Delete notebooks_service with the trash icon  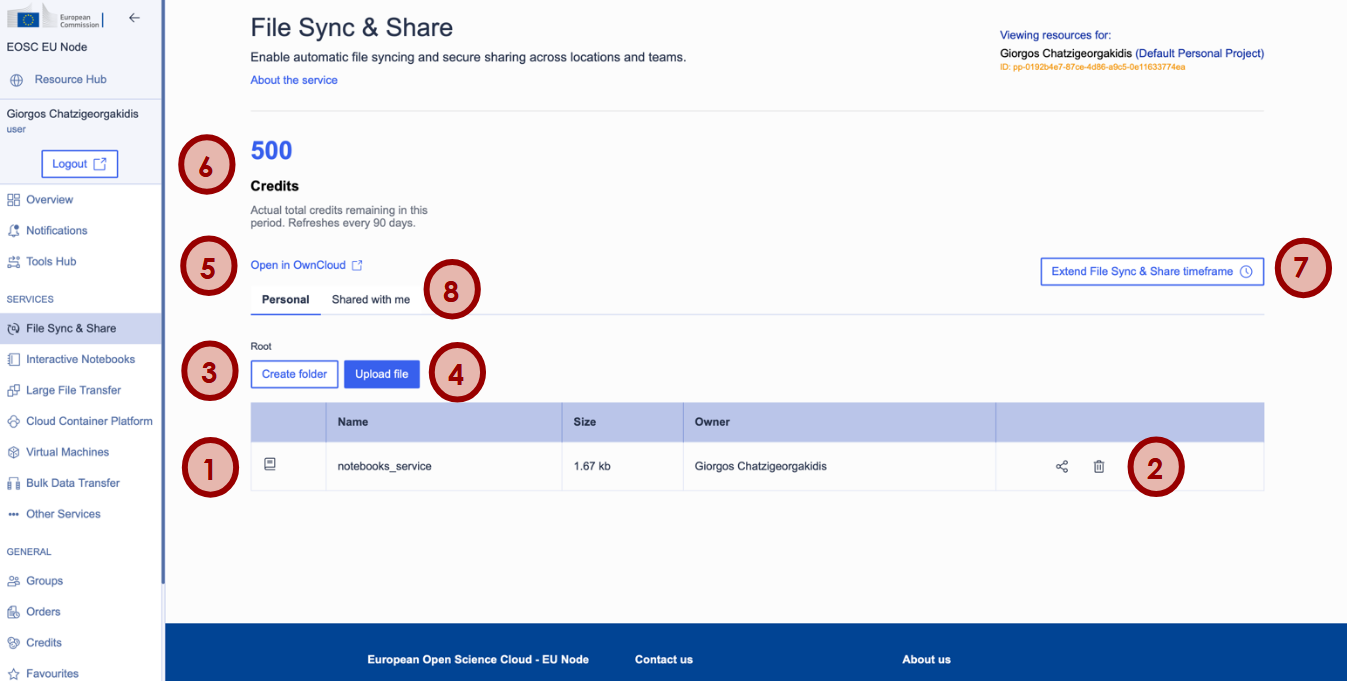coord(1099,466)
